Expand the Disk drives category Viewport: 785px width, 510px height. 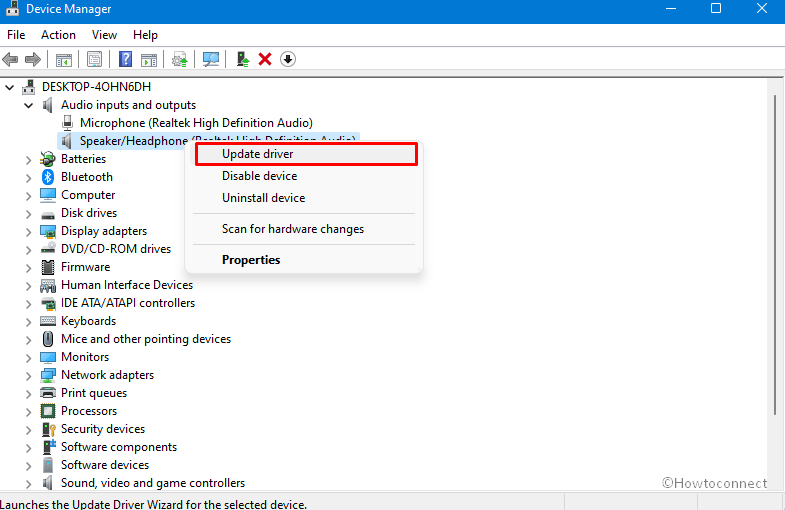tap(29, 214)
